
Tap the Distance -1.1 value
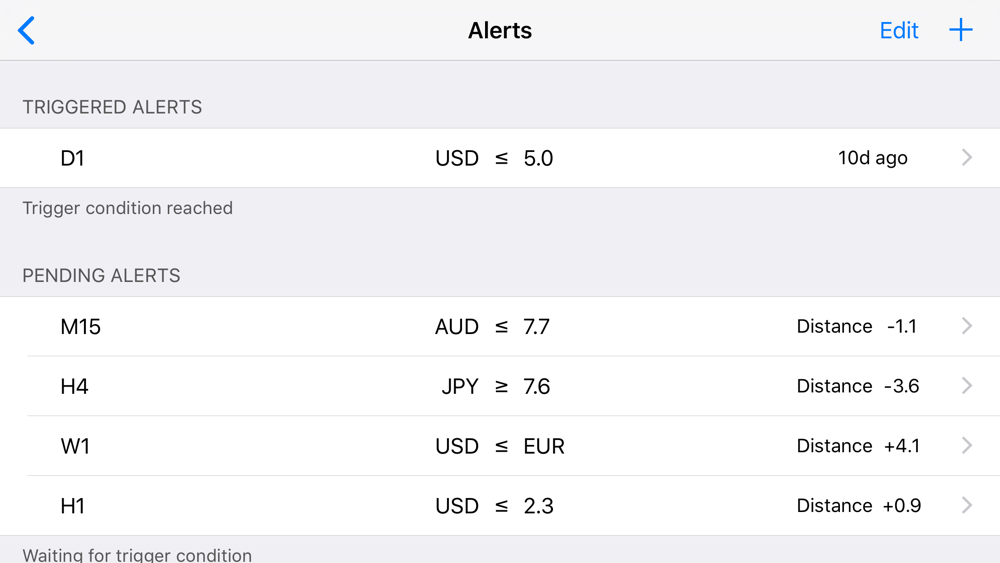[x=856, y=327]
